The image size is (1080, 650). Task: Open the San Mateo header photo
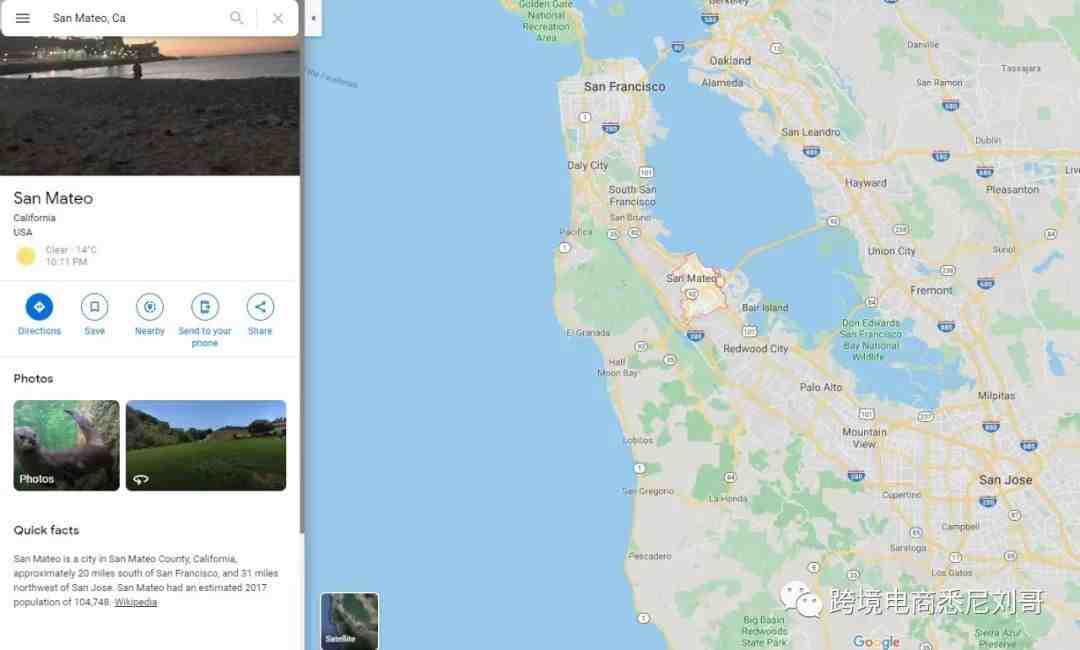[x=150, y=106]
